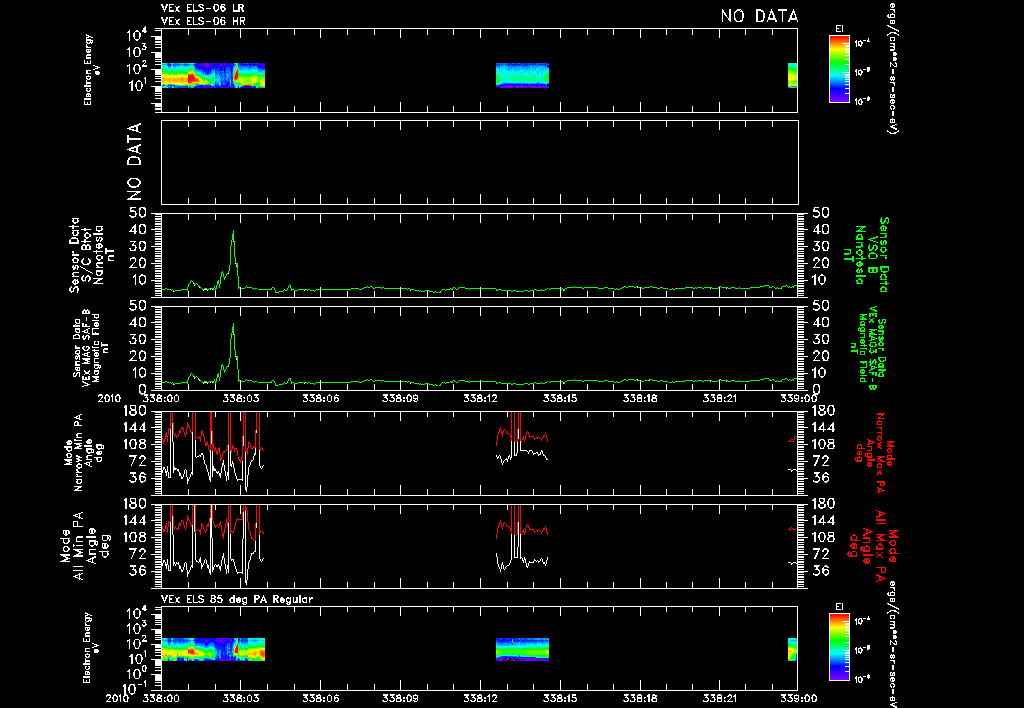1024x708 pixels.
Task: Pick the color bar beside the 85 deg PA spectrogram
Action: (839, 647)
